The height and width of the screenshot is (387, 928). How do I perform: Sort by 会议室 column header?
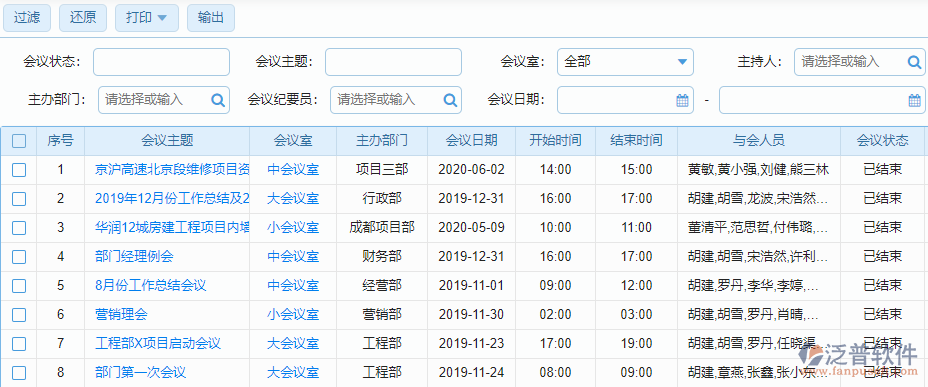pos(293,141)
